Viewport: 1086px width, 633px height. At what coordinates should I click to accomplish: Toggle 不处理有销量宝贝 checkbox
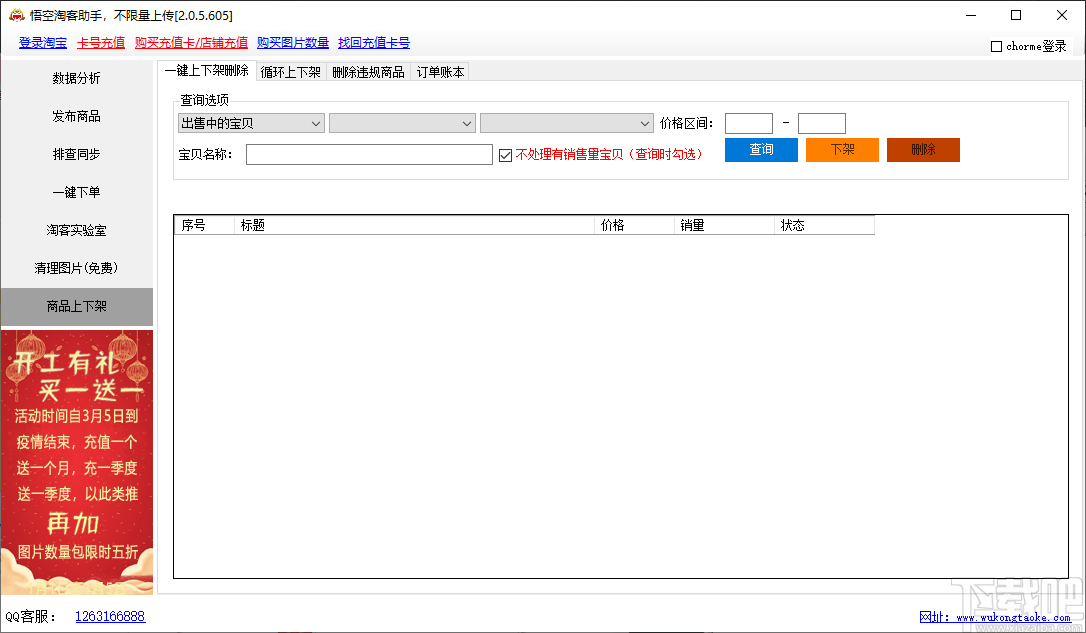click(x=506, y=155)
